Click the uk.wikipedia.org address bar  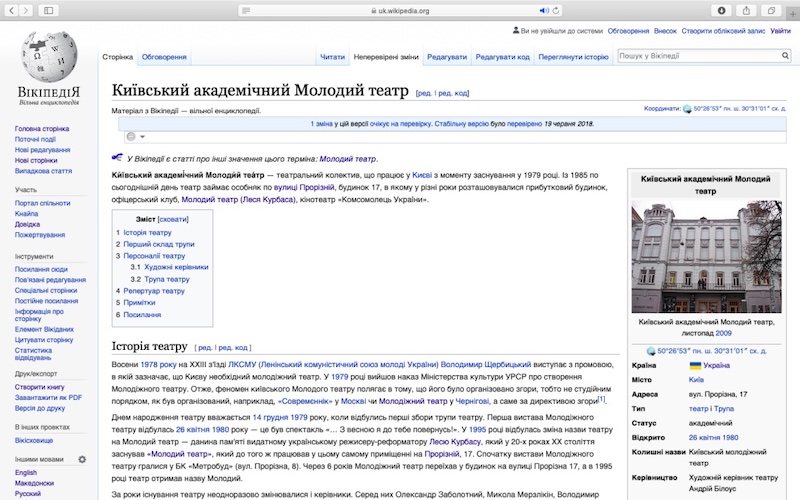400,11
